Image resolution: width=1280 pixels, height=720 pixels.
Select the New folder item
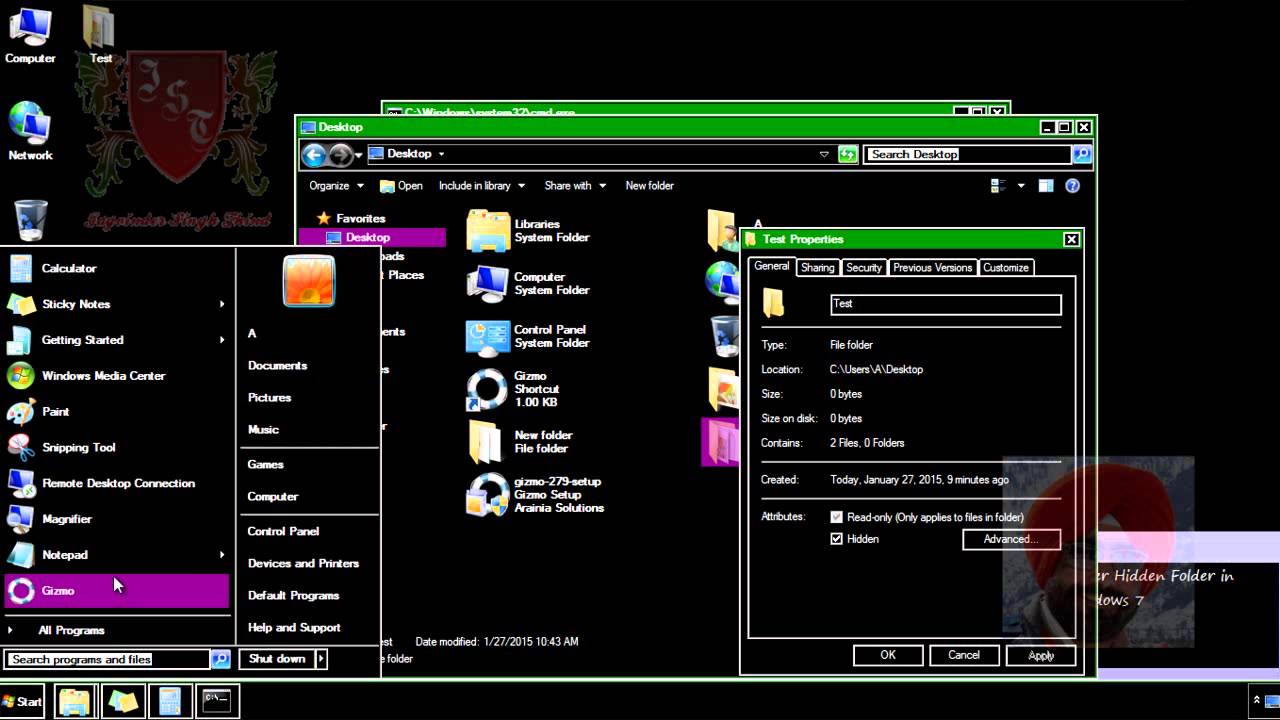click(520, 442)
